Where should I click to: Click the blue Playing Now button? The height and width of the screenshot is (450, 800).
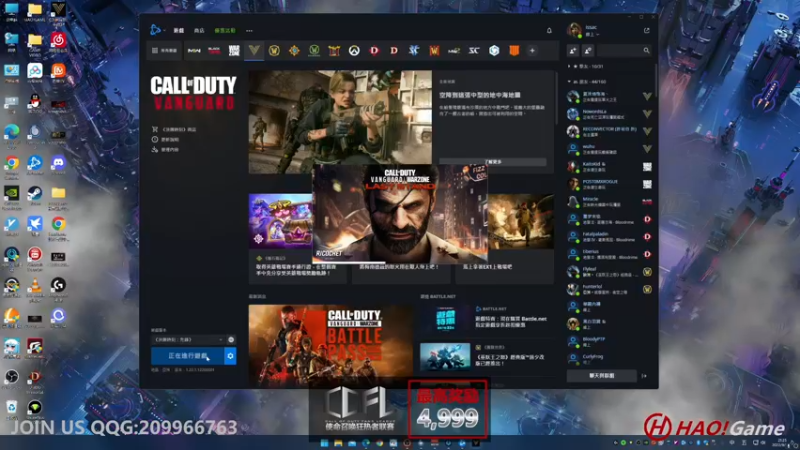pyautogui.click(x=187, y=356)
